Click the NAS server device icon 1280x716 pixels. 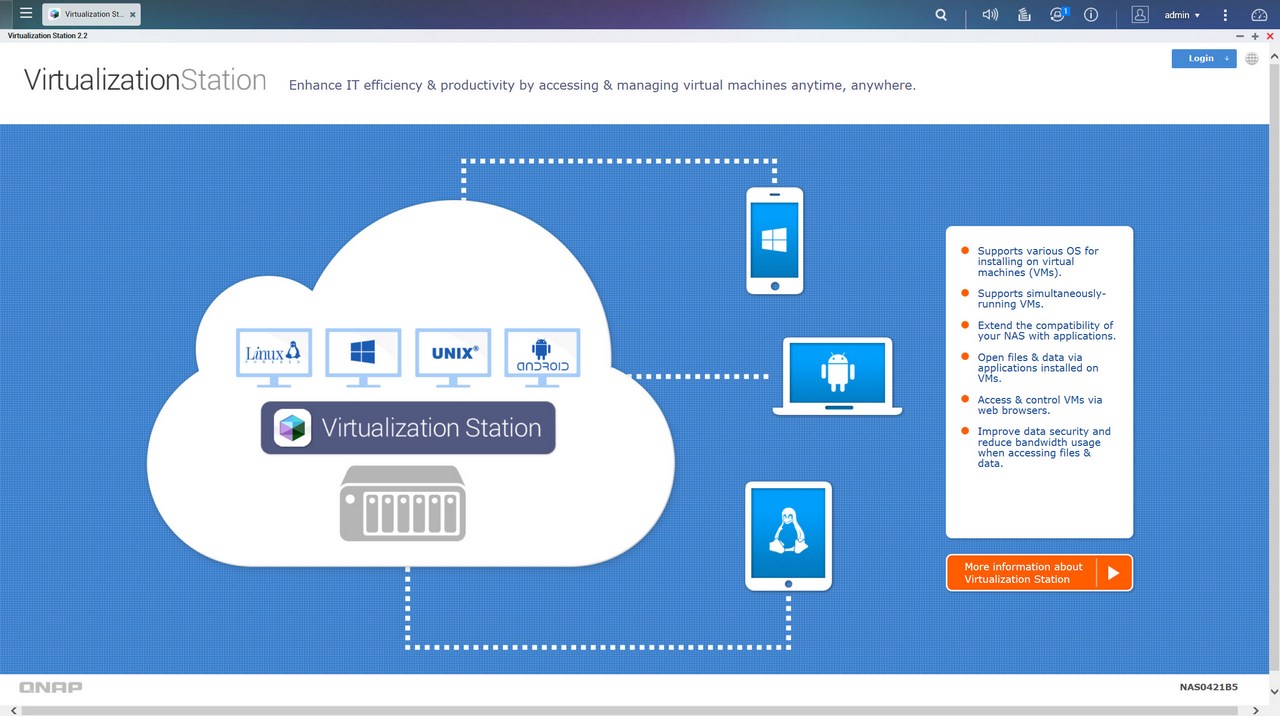pos(403,503)
